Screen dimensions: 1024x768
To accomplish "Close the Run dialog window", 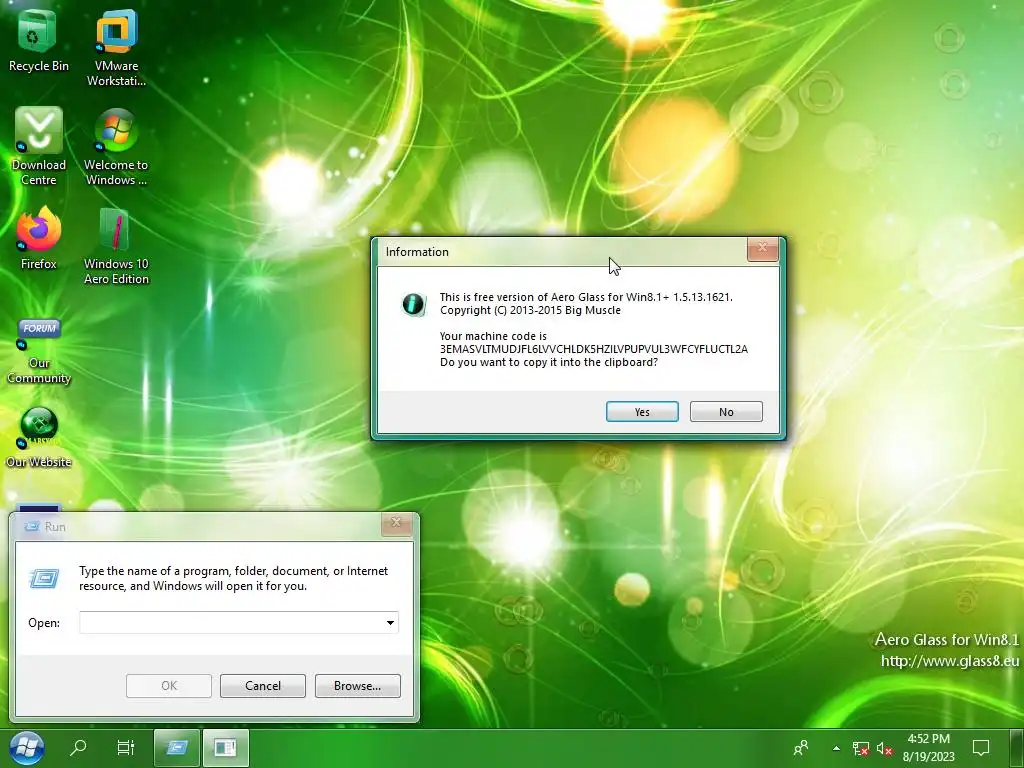I will click(396, 524).
